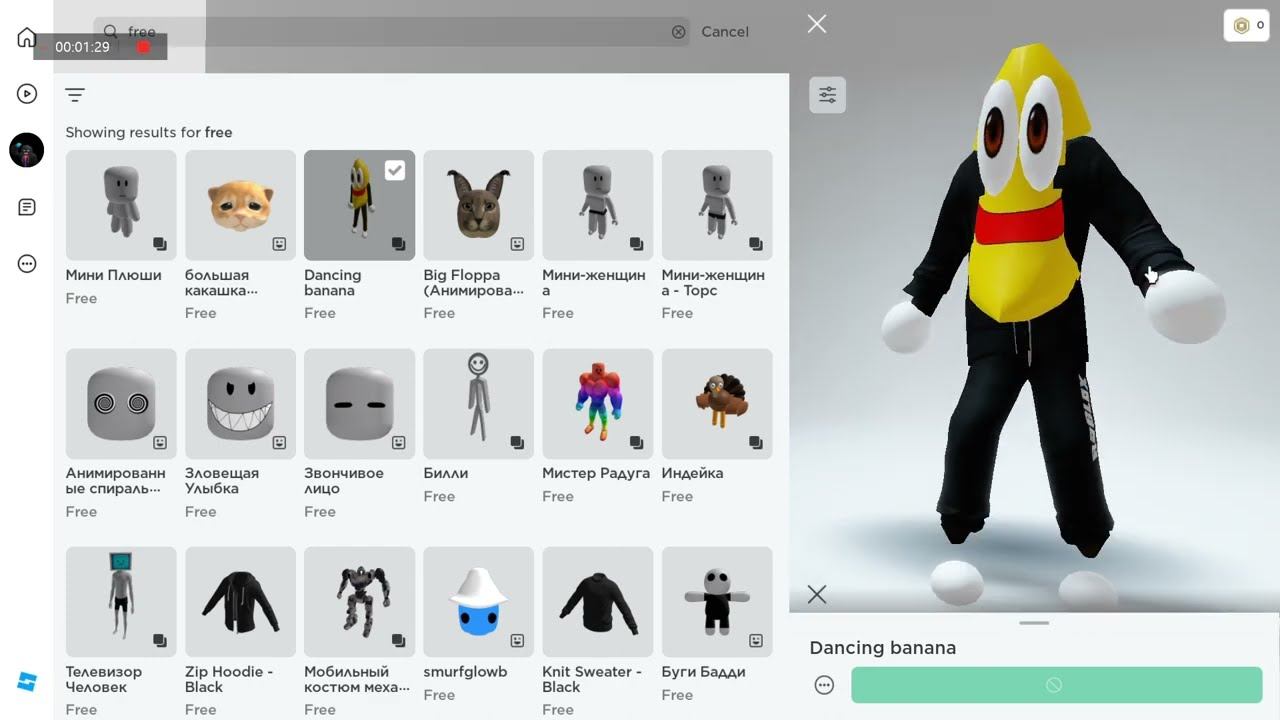Select the Звончивое лицо thumbnail

click(359, 404)
